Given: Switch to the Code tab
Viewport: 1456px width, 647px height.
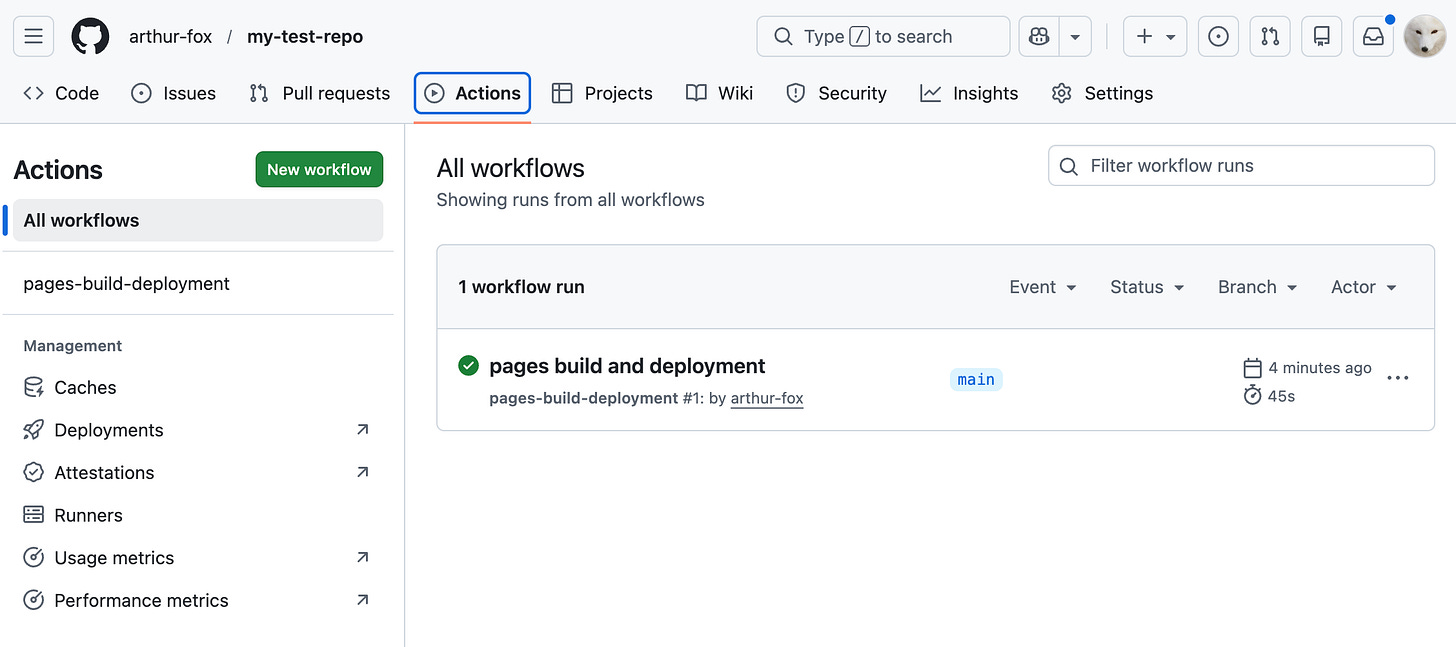Looking at the screenshot, I should tap(61, 93).
